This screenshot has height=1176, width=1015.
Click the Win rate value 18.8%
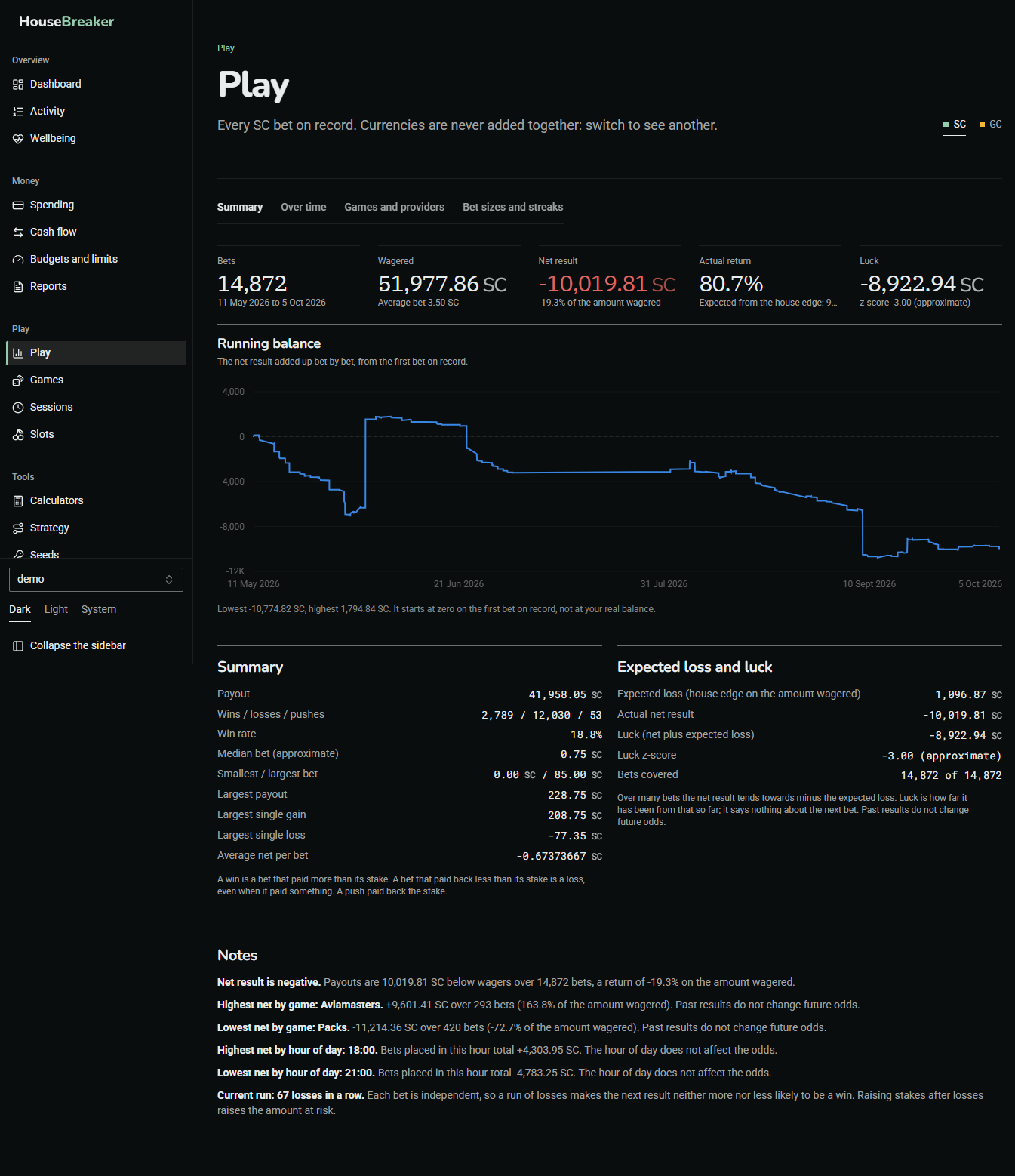[x=586, y=735]
